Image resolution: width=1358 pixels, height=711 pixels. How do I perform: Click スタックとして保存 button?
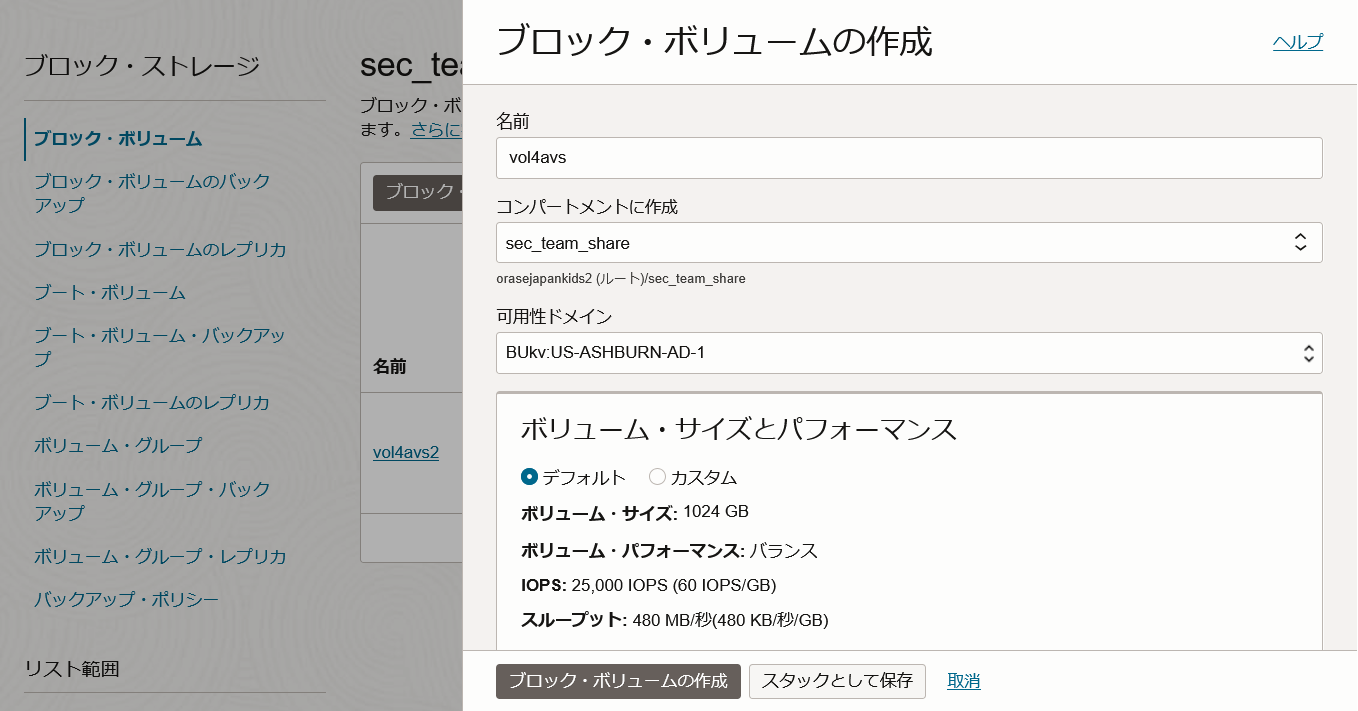pyautogui.click(x=837, y=681)
